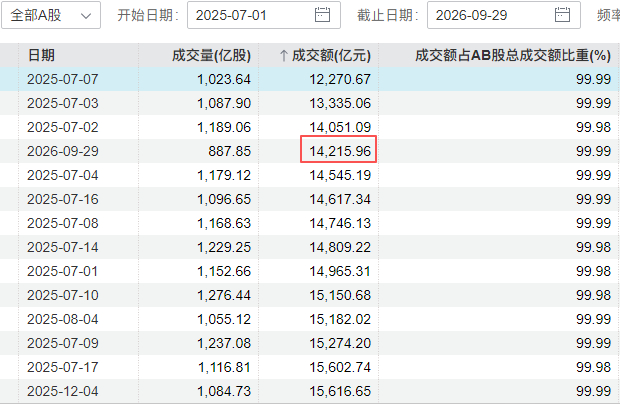This screenshot has width=620, height=404.
Task: Click the sort arrow beside 成交额(亿元)
Action: pyautogui.click(x=283, y=55)
